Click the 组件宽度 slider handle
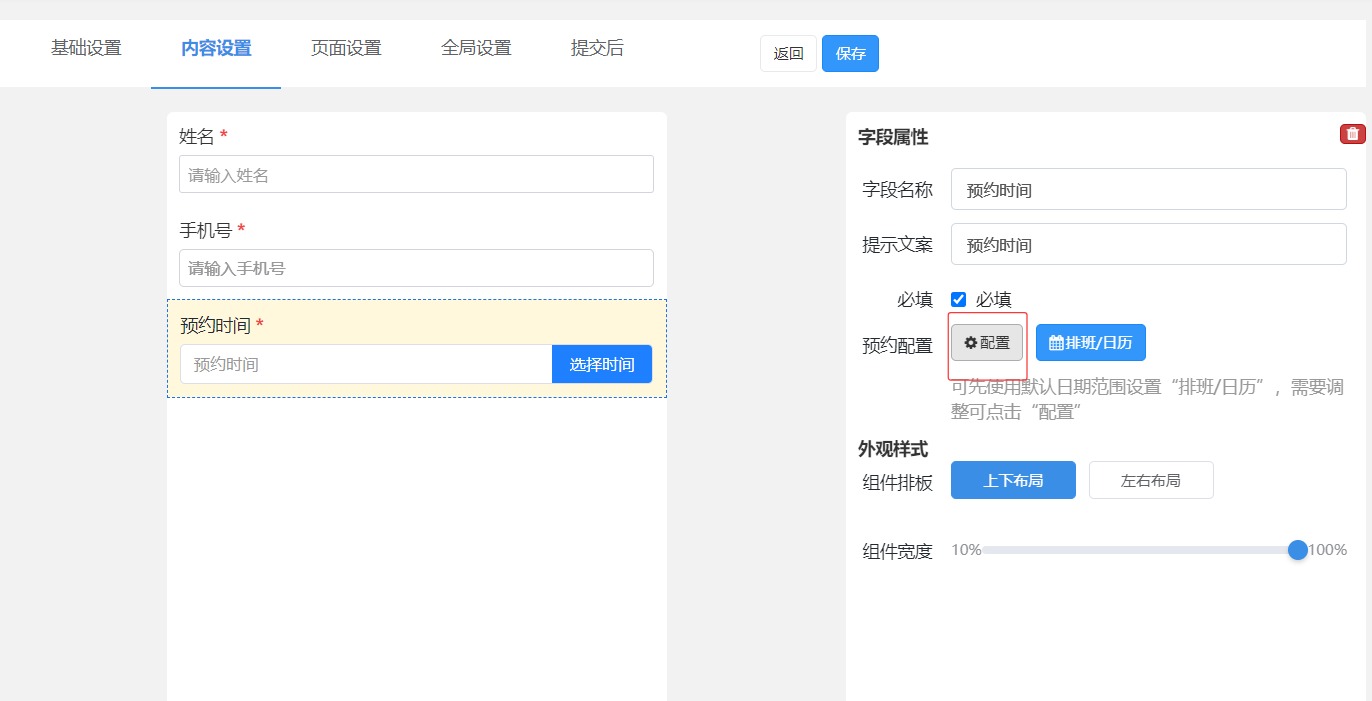This screenshot has width=1372, height=701. tap(1297, 550)
